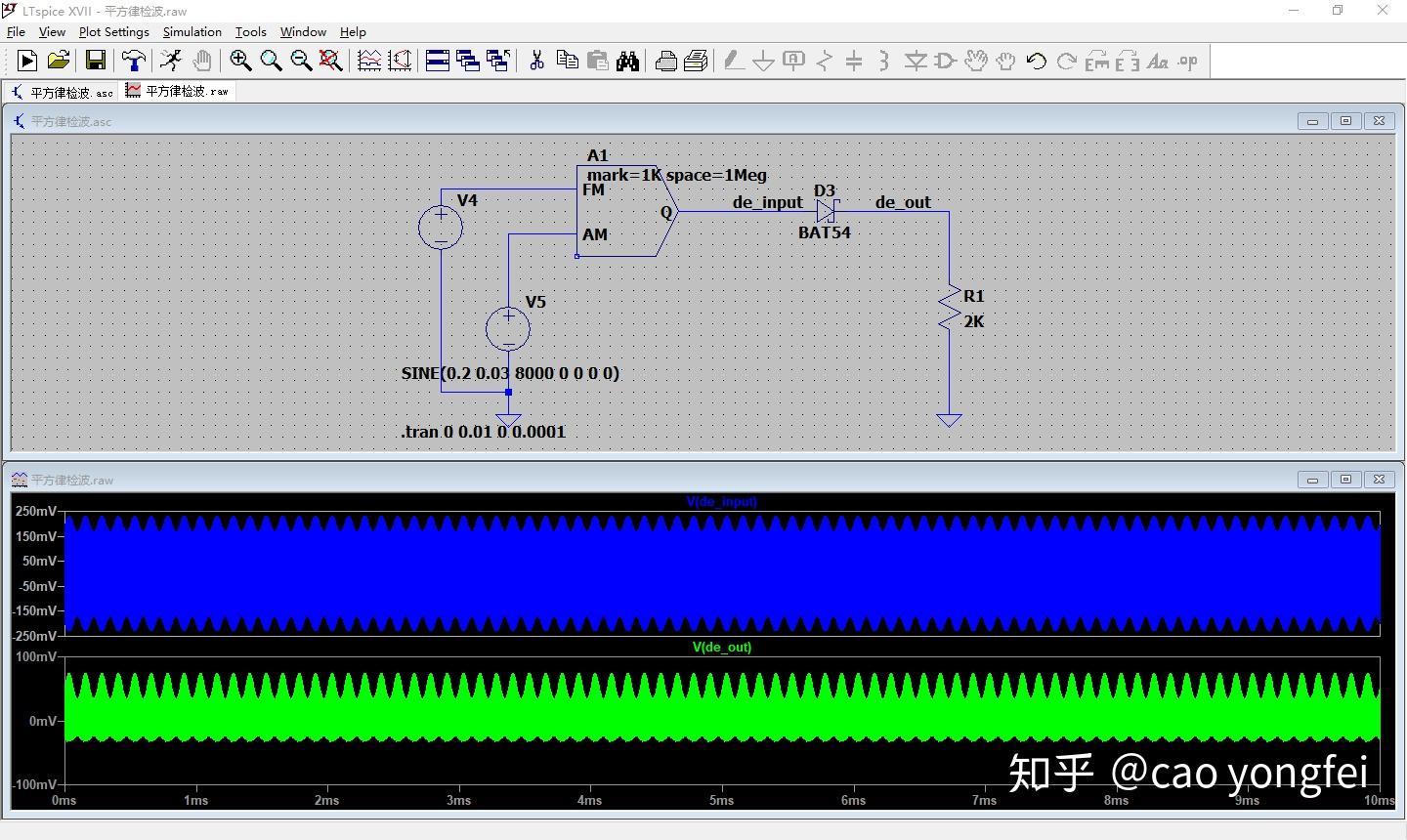Select the Place Text Aa tool
The image size is (1407, 840).
click(x=1157, y=61)
